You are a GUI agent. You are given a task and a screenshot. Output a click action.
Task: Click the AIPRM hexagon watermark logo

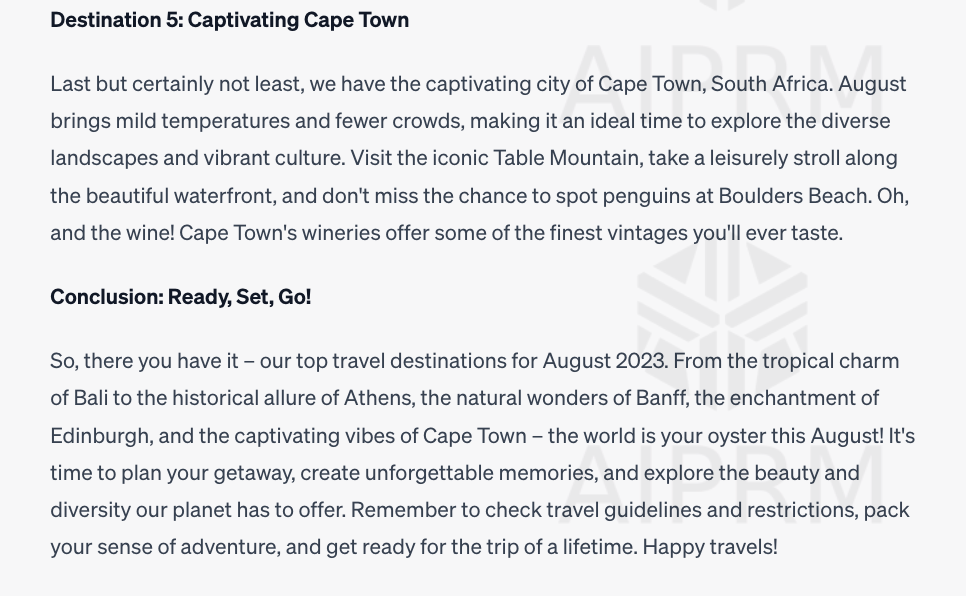pos(722,324)
